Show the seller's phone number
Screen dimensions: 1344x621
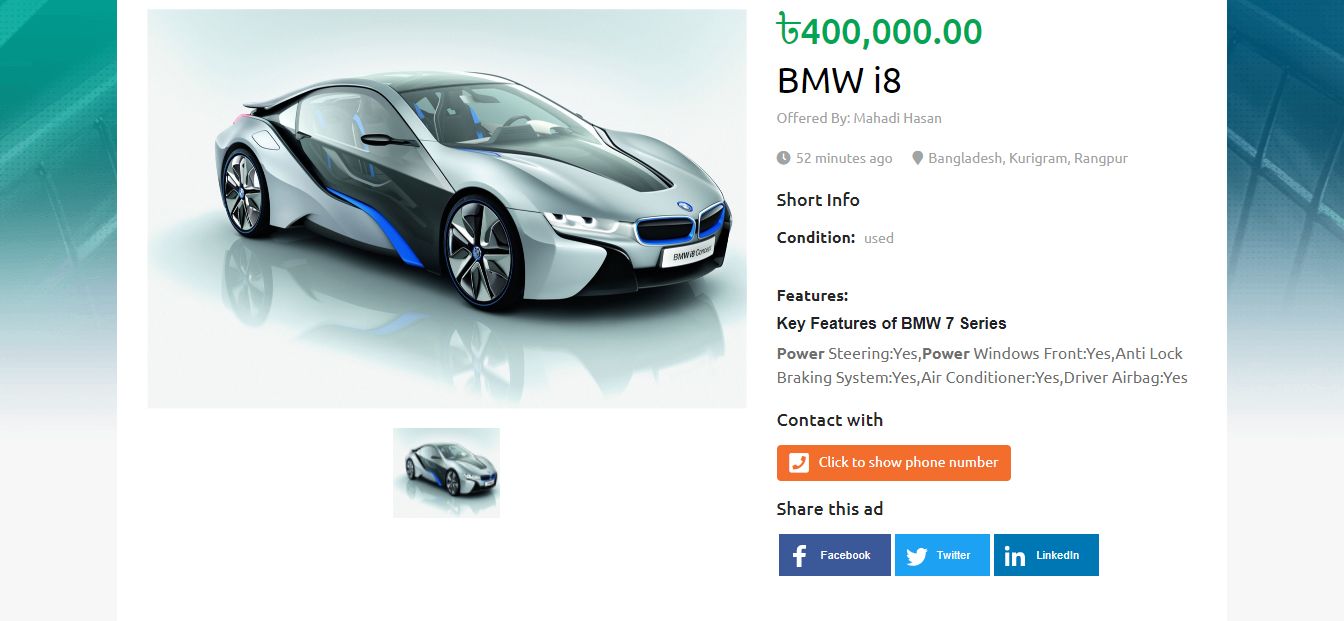(x=894, y=463)
